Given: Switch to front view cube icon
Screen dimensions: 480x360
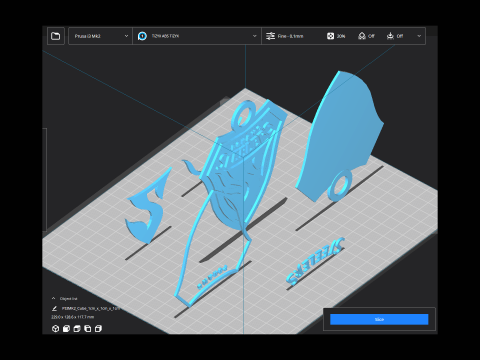Looking at the screenshot, I should pos(66,329).
